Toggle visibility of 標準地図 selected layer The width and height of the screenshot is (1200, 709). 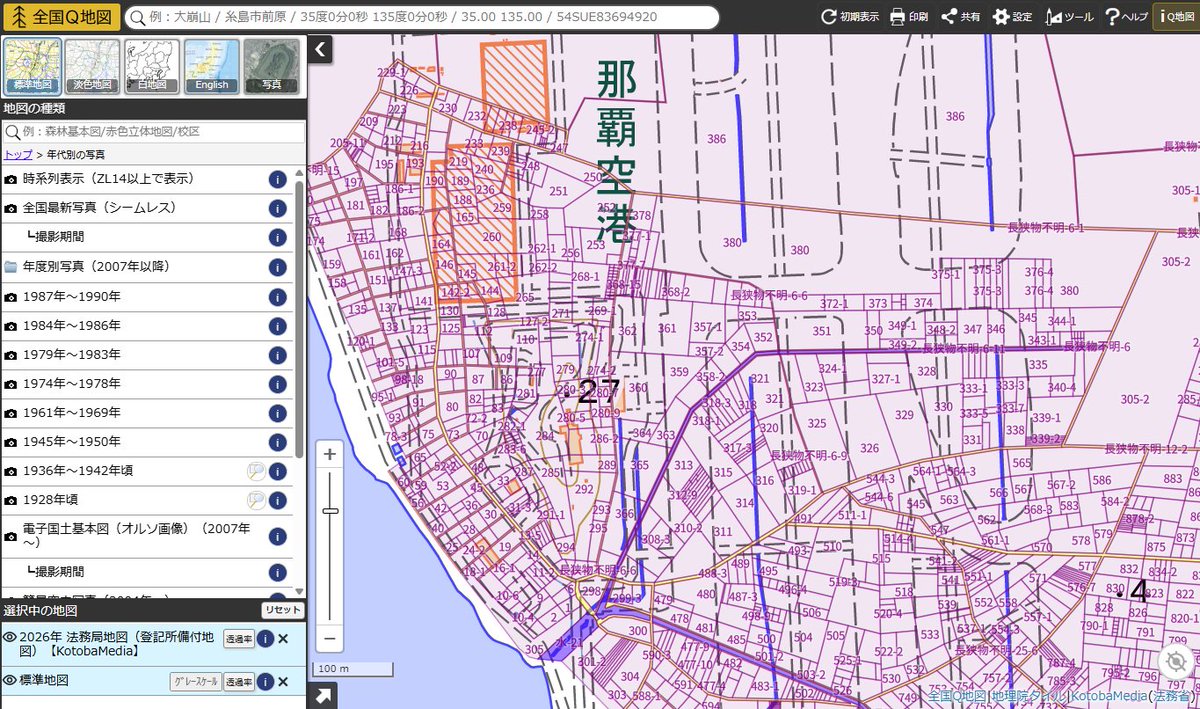(x=10, y=680)
